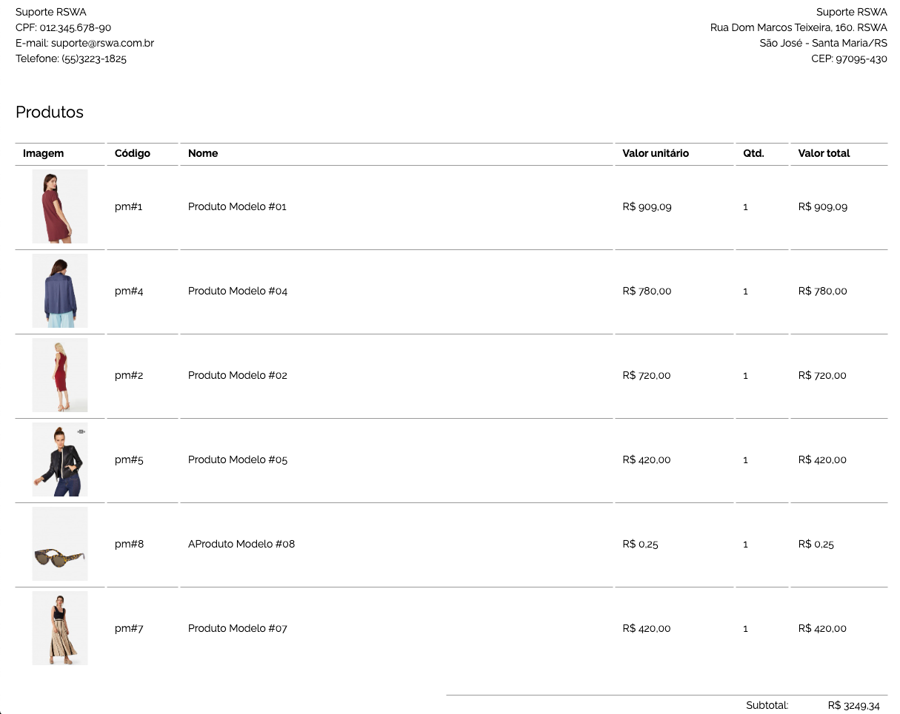Click the Produtos section heading

pyautogui.click(x=50, y=112)
